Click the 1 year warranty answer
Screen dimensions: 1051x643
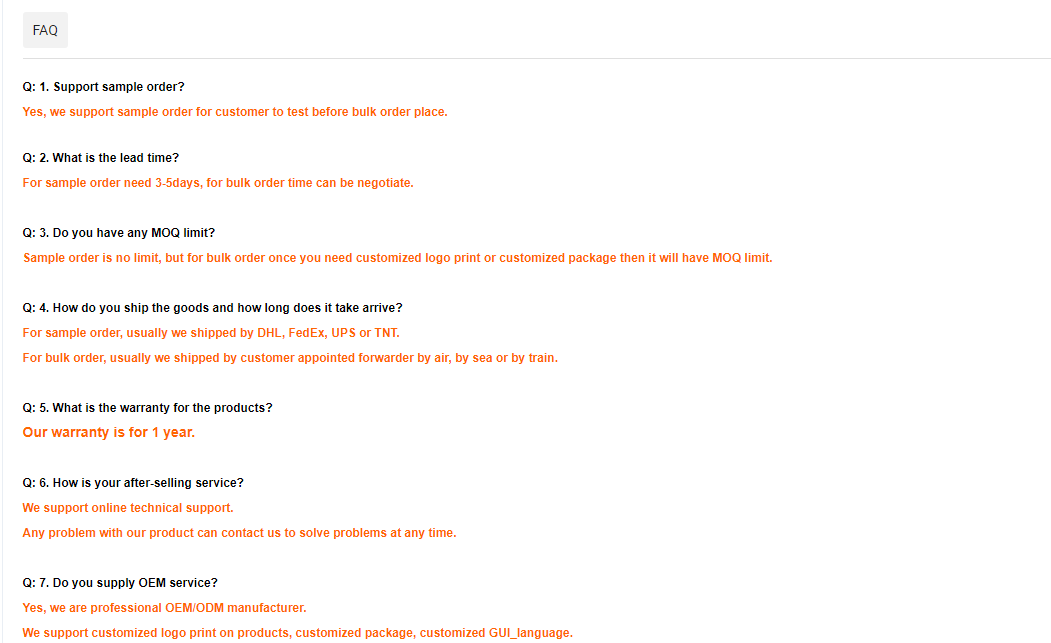109,432
